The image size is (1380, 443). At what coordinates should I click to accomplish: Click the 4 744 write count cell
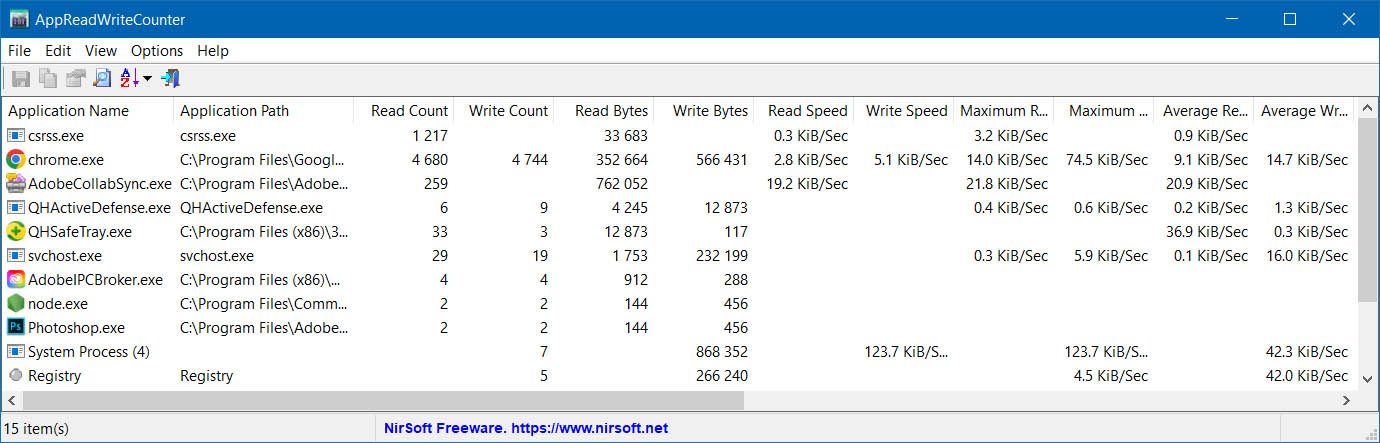(x=528, y=159)
